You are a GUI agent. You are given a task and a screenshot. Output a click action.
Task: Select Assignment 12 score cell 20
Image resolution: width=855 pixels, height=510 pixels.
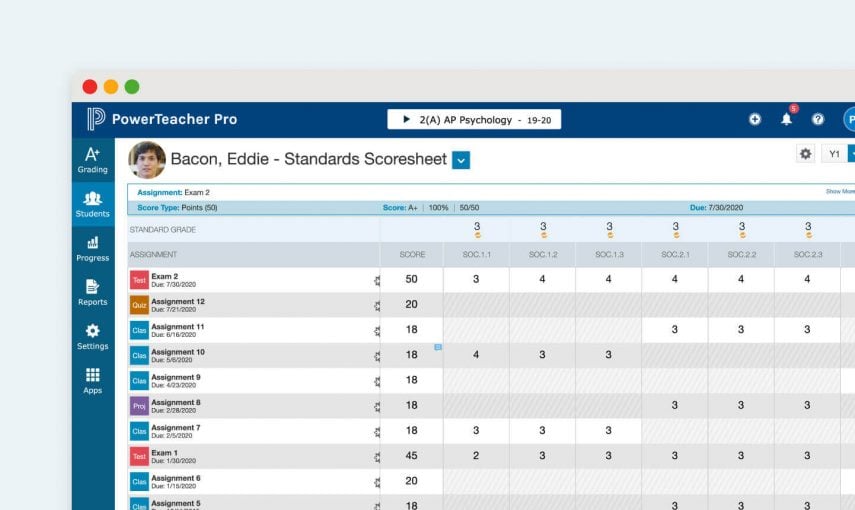click(x=412, y=304)
